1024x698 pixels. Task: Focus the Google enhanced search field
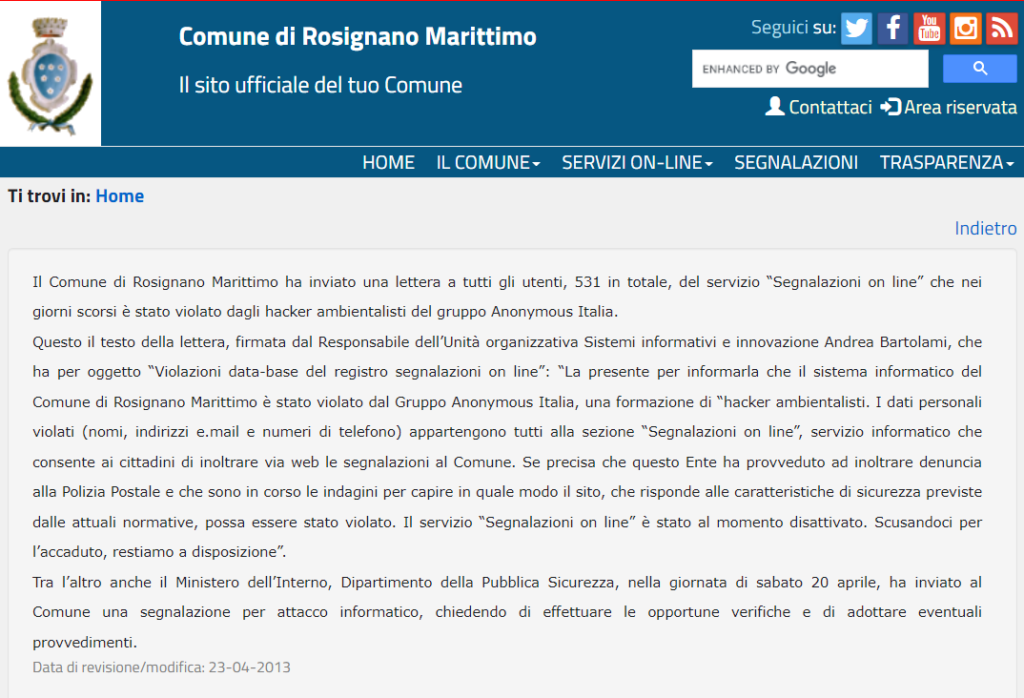810,69
